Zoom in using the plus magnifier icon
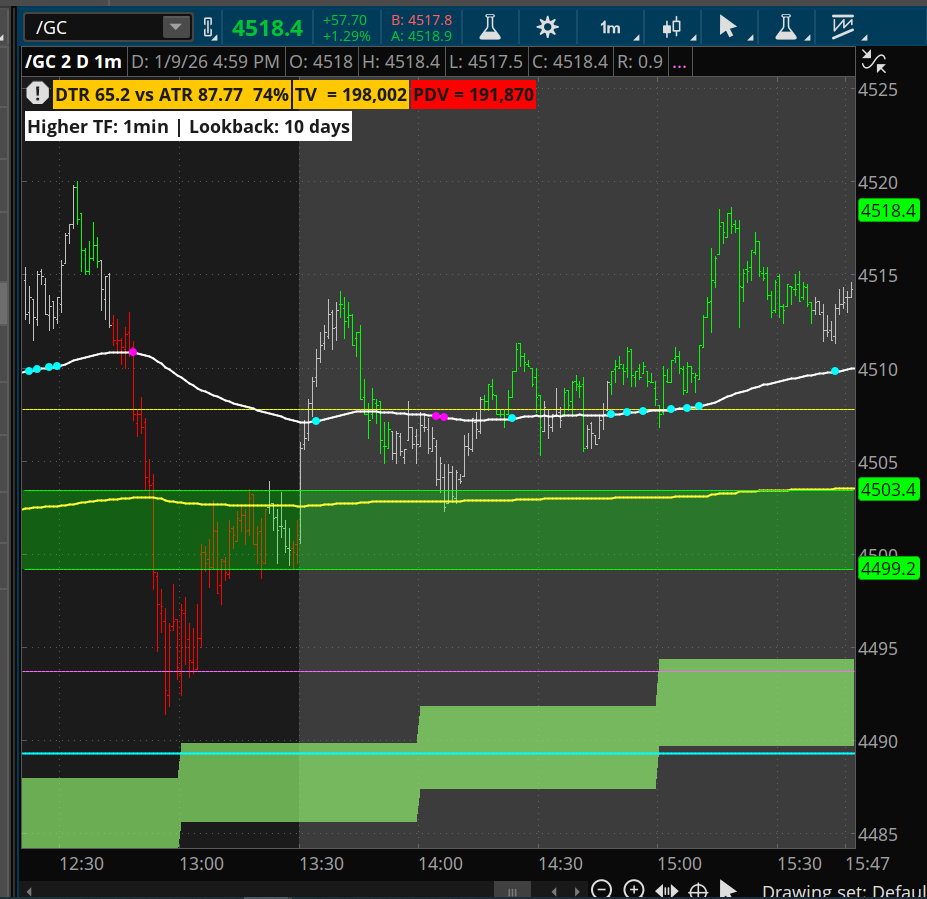This screenshot has height=899, width=927. tap(634, 889)
